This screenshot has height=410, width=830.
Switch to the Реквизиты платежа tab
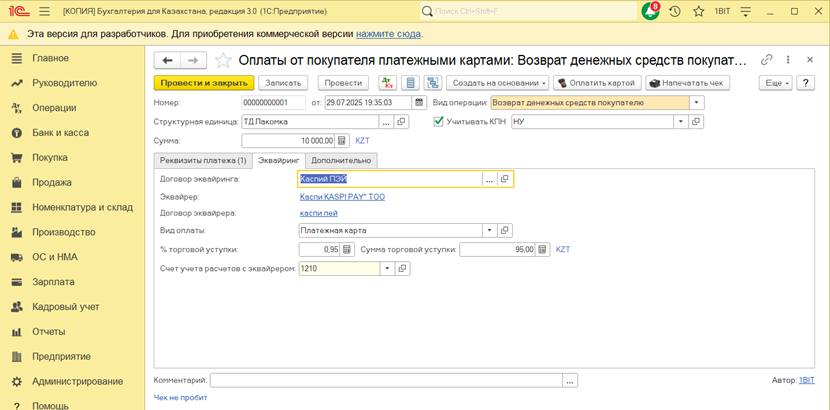201,160
